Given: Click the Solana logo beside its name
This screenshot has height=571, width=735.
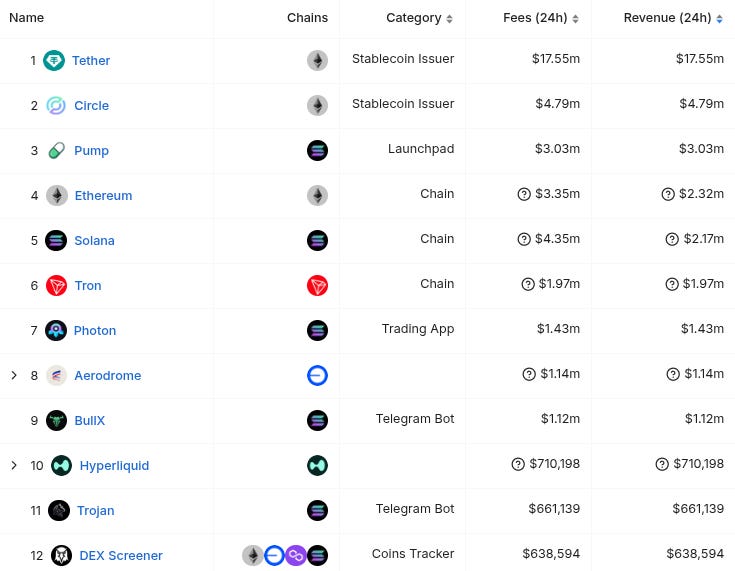Looking at the screenshot, I should pyautogui.click(x=56, y=240).
